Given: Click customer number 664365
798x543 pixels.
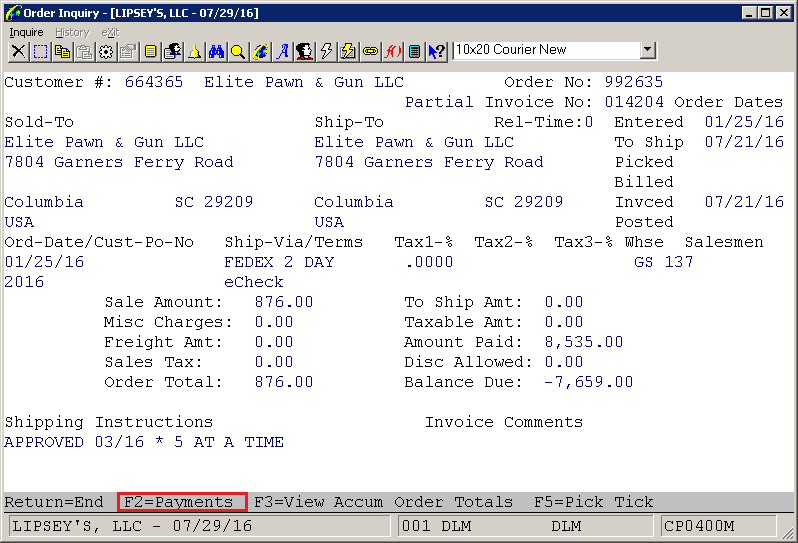Looking at the screenshot, I should coord(154,82).
